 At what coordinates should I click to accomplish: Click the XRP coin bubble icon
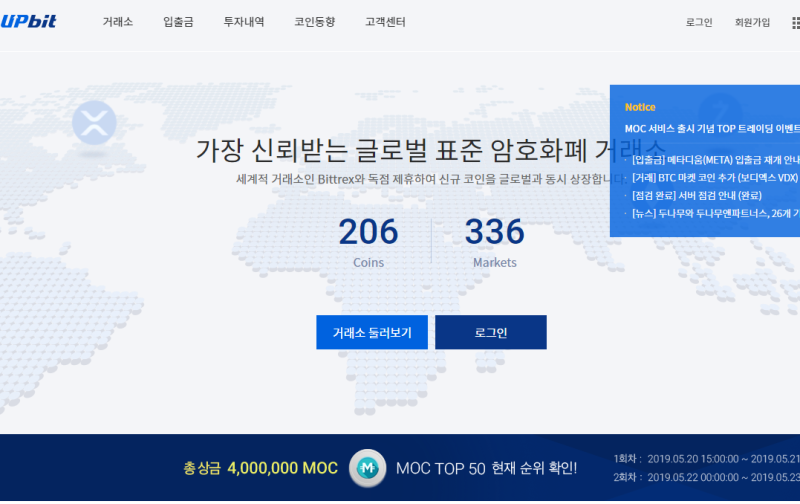[x=94, y=122]
